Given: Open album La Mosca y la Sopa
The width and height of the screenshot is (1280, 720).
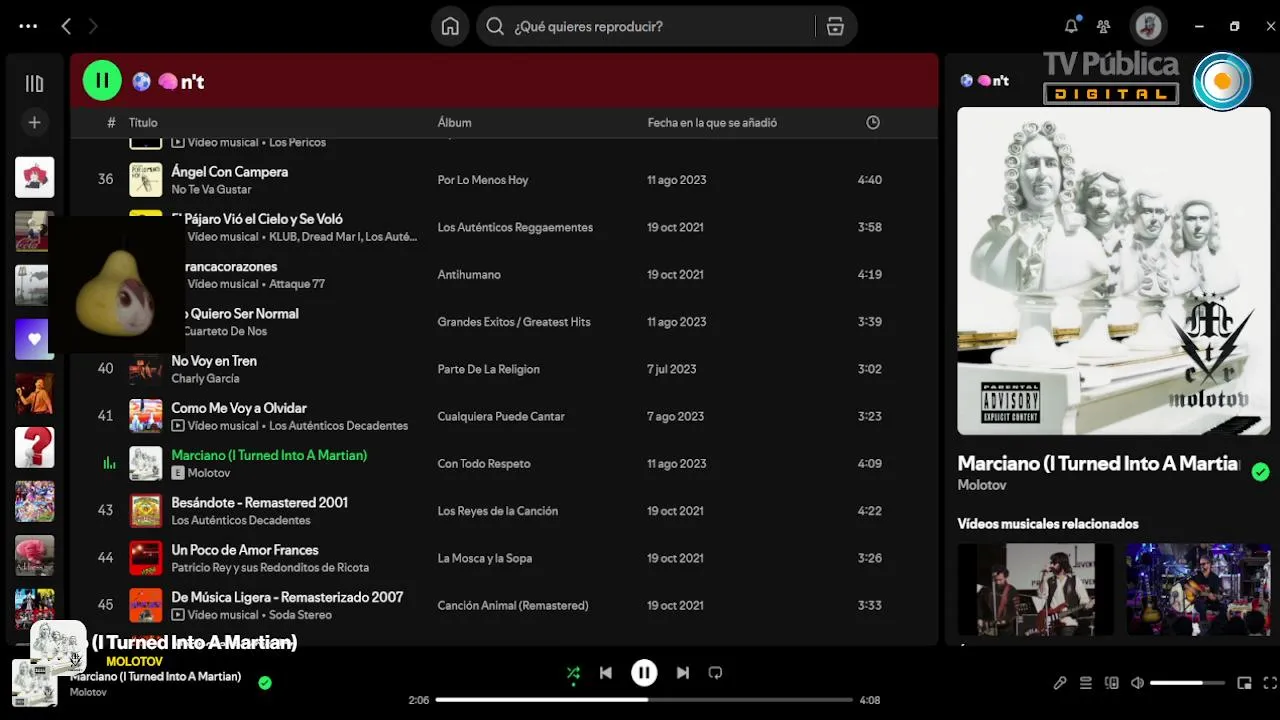Looking at the screenshot, I should pos(484,558).
